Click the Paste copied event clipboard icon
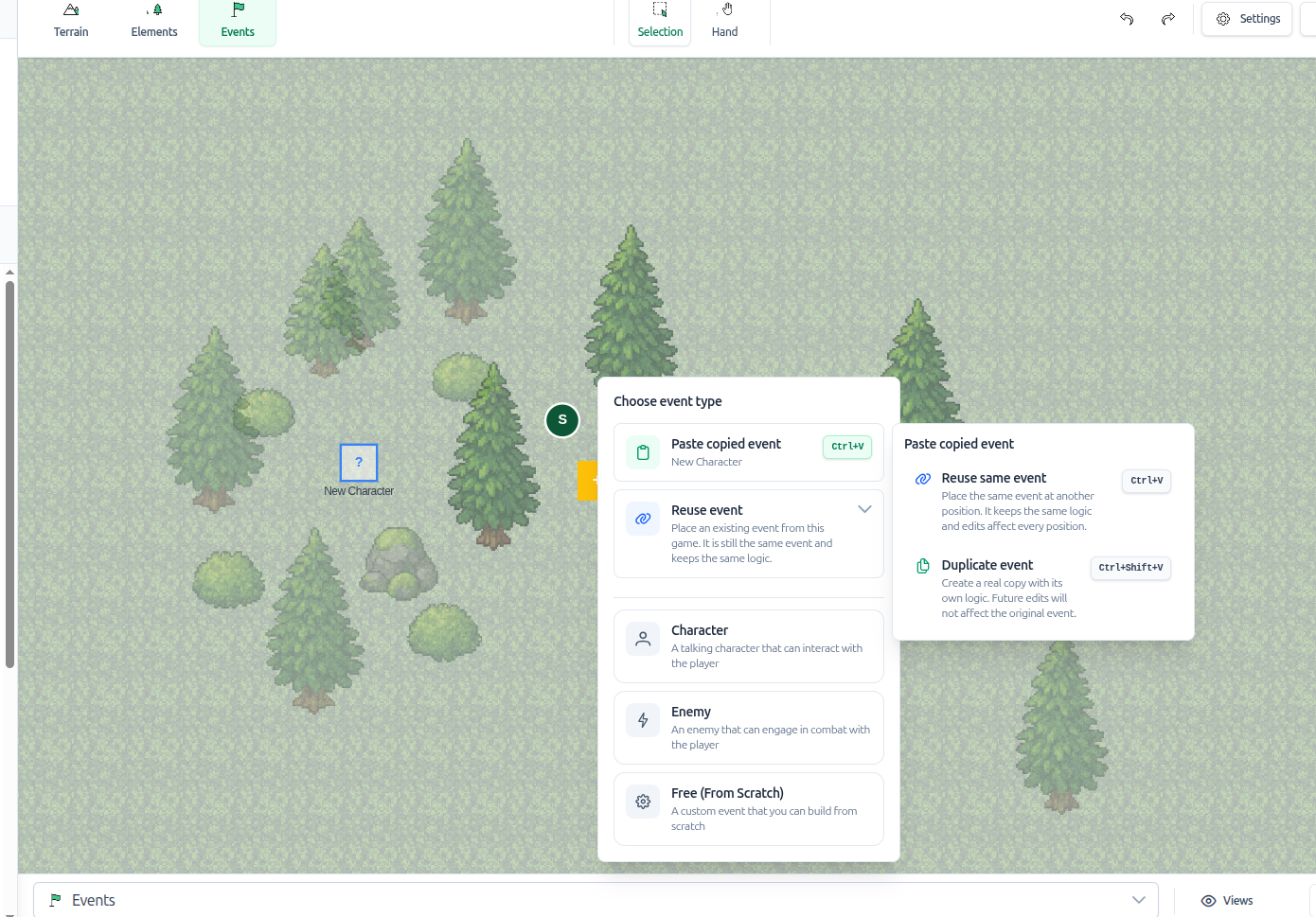1316x917 pixels. 643,452
